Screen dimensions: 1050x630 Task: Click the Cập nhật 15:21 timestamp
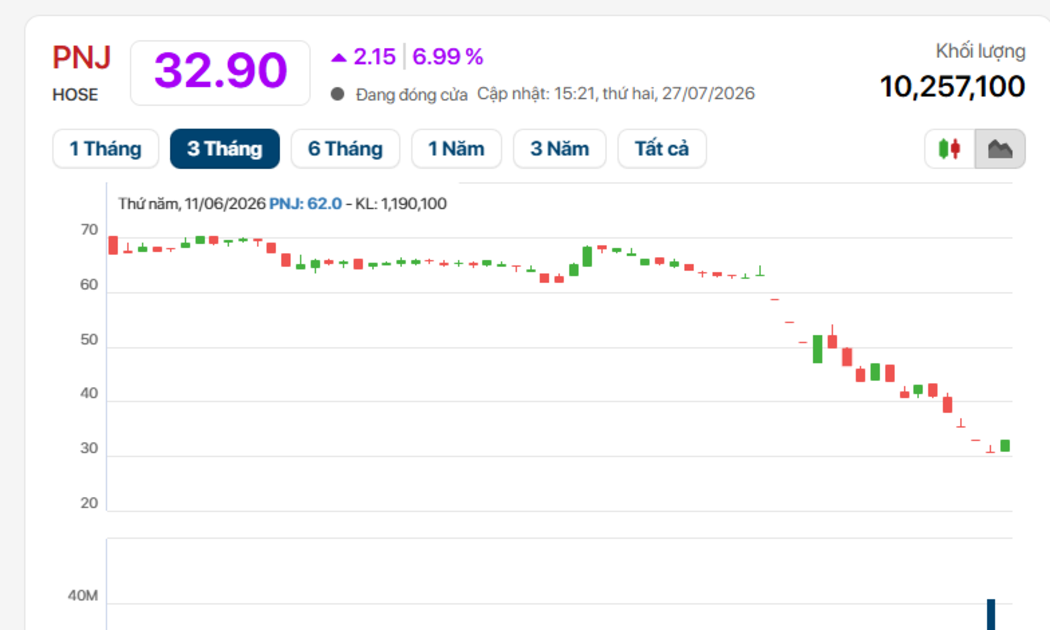click(x=615, y=94)
